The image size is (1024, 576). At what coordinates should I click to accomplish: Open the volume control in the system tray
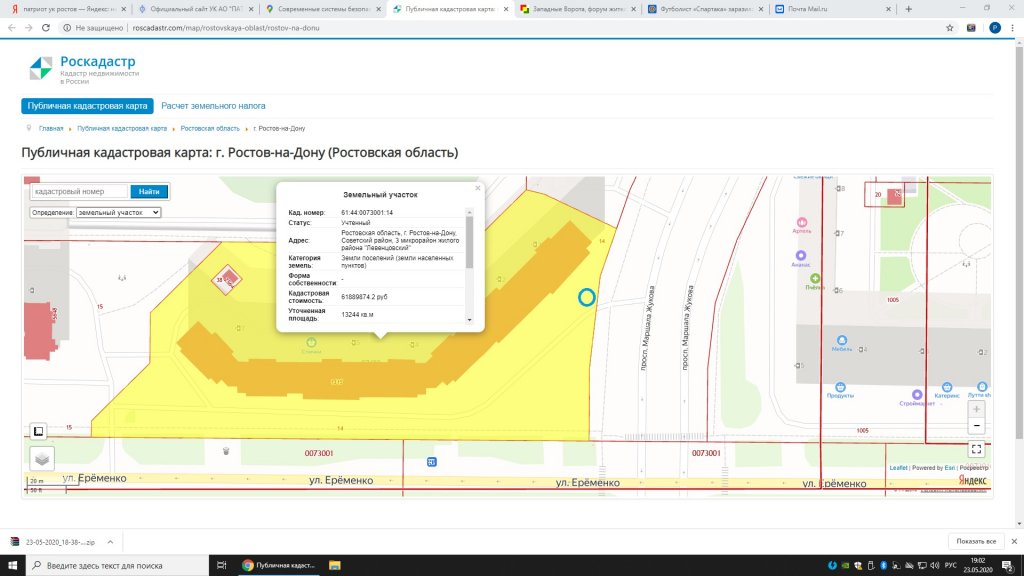pyautogui.click(x=935, y=566)
